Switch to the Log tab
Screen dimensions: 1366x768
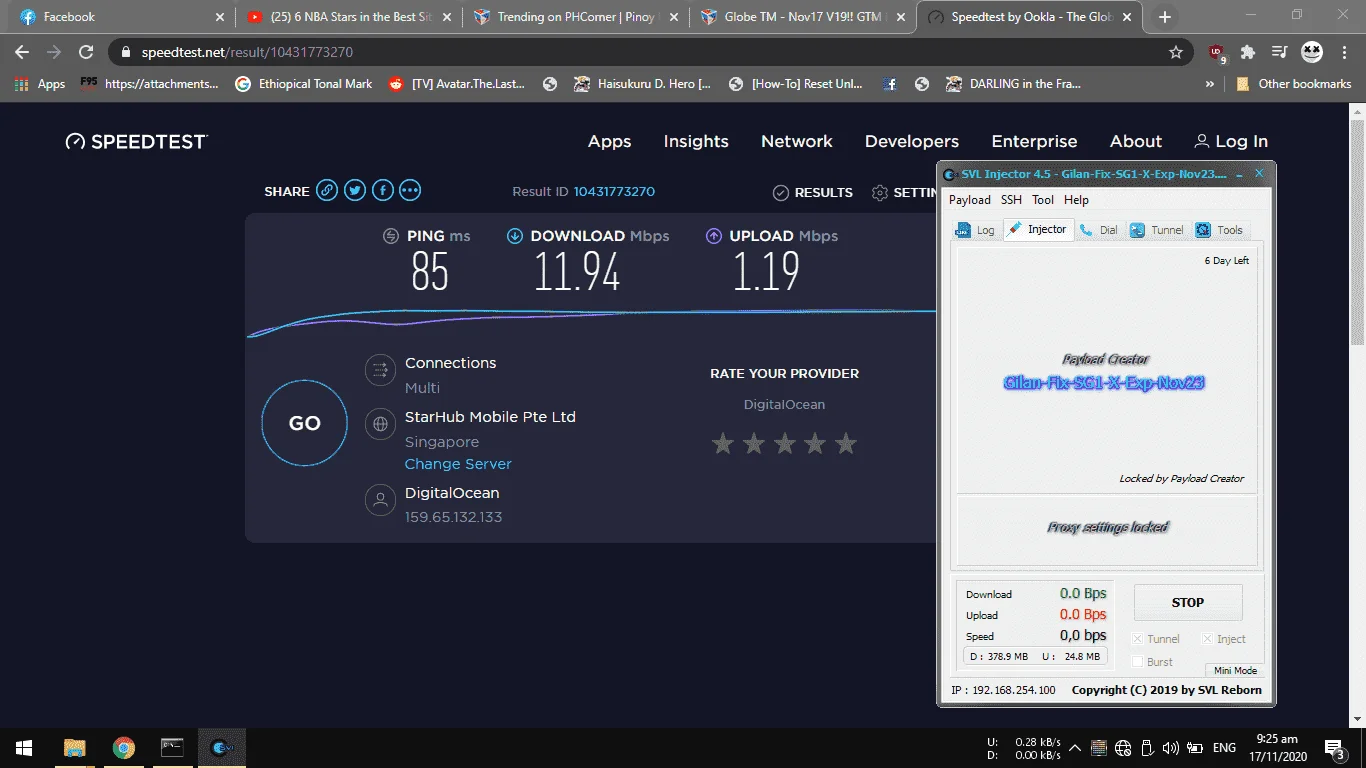[975, 230]
